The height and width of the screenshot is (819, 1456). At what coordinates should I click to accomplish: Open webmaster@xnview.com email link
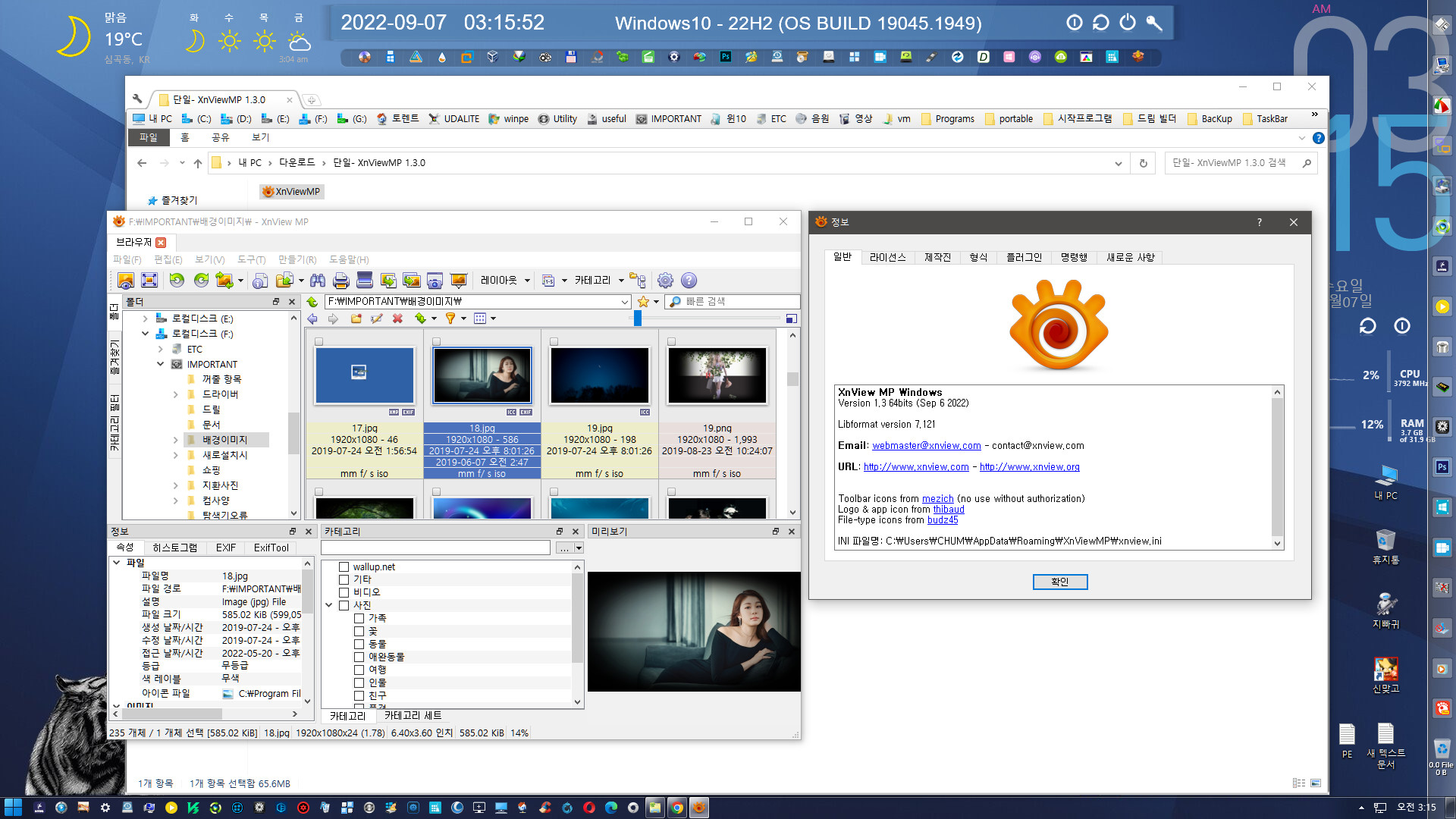coord(926,446)
